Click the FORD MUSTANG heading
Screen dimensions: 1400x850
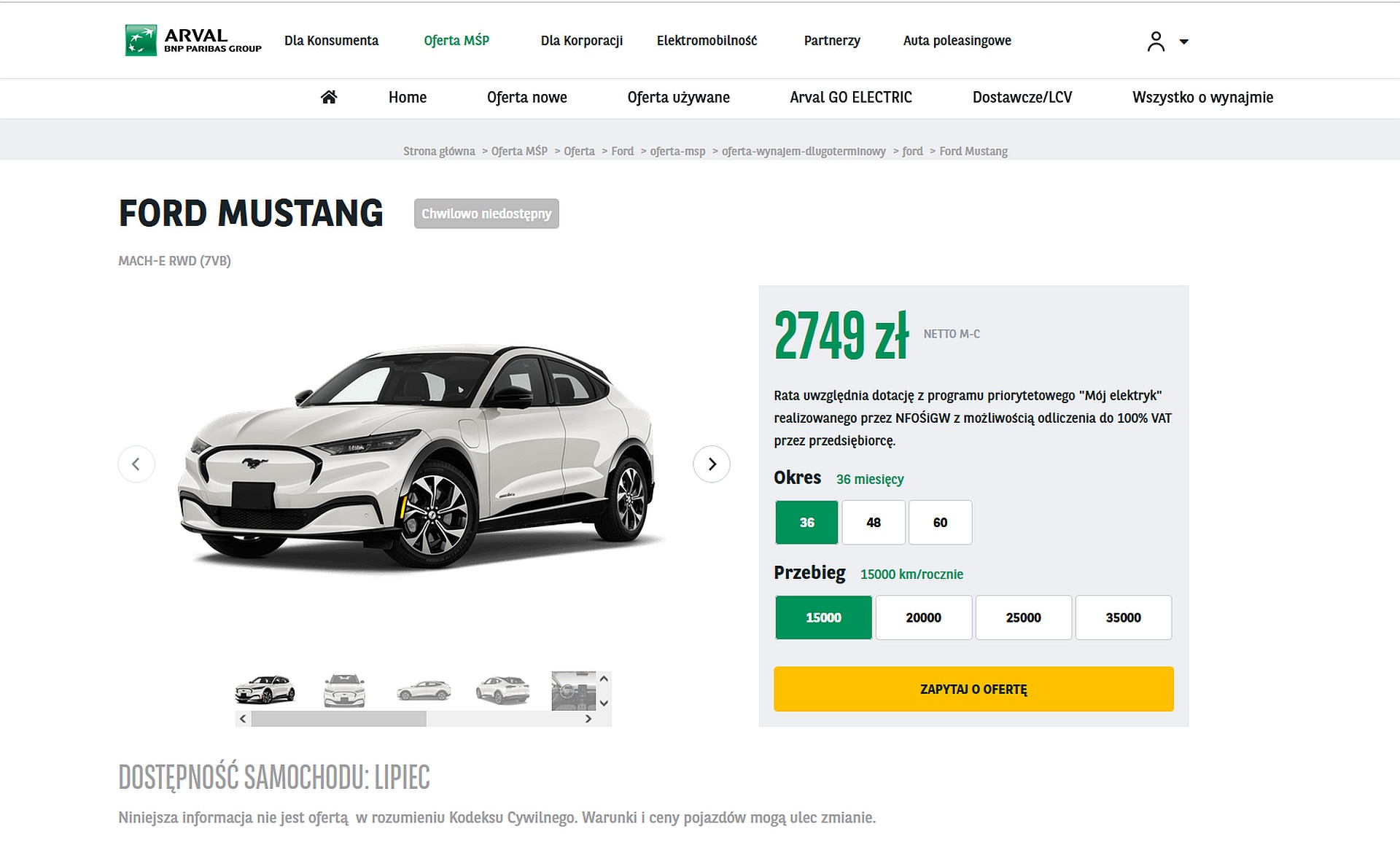click(x=251, y=214)
